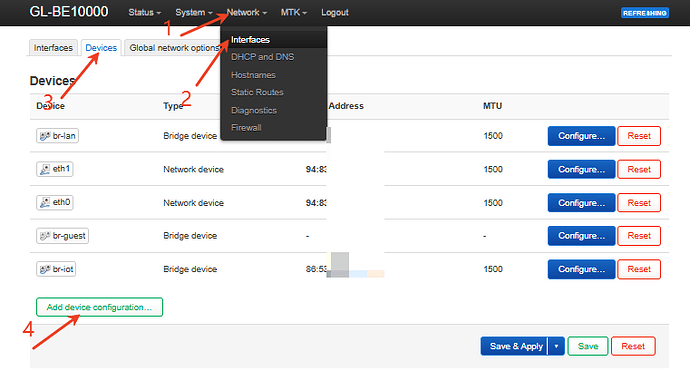Screen dimensions: 690x370
Task: Click the green Save button
Action: (588, 347)
